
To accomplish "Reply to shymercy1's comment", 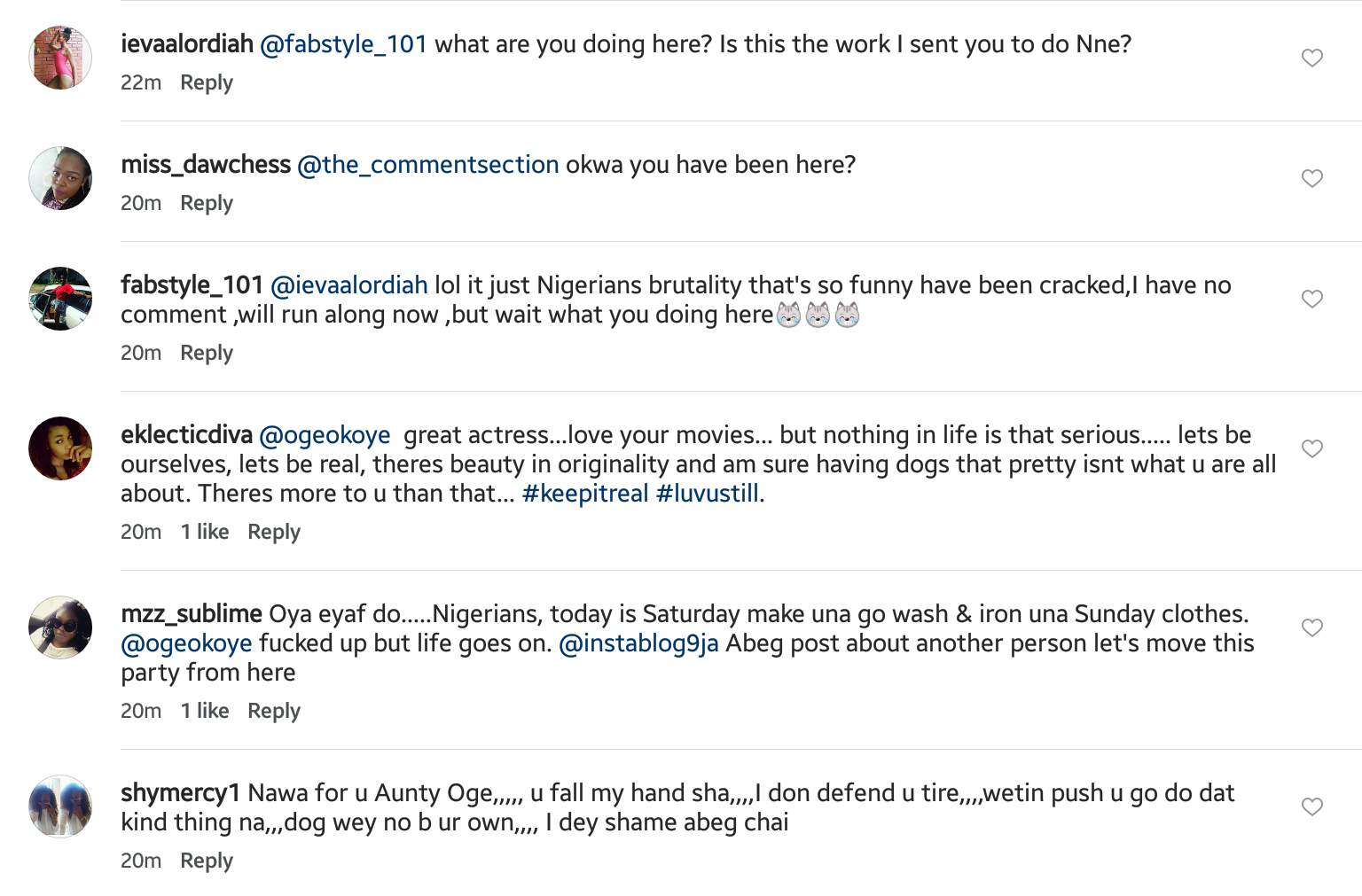I will (207, 861).
